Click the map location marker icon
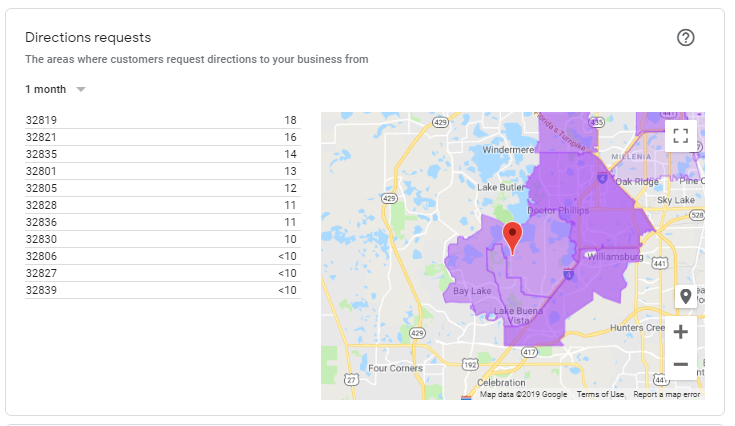This screenshot has width=735, height=426. tap(685, 296)
